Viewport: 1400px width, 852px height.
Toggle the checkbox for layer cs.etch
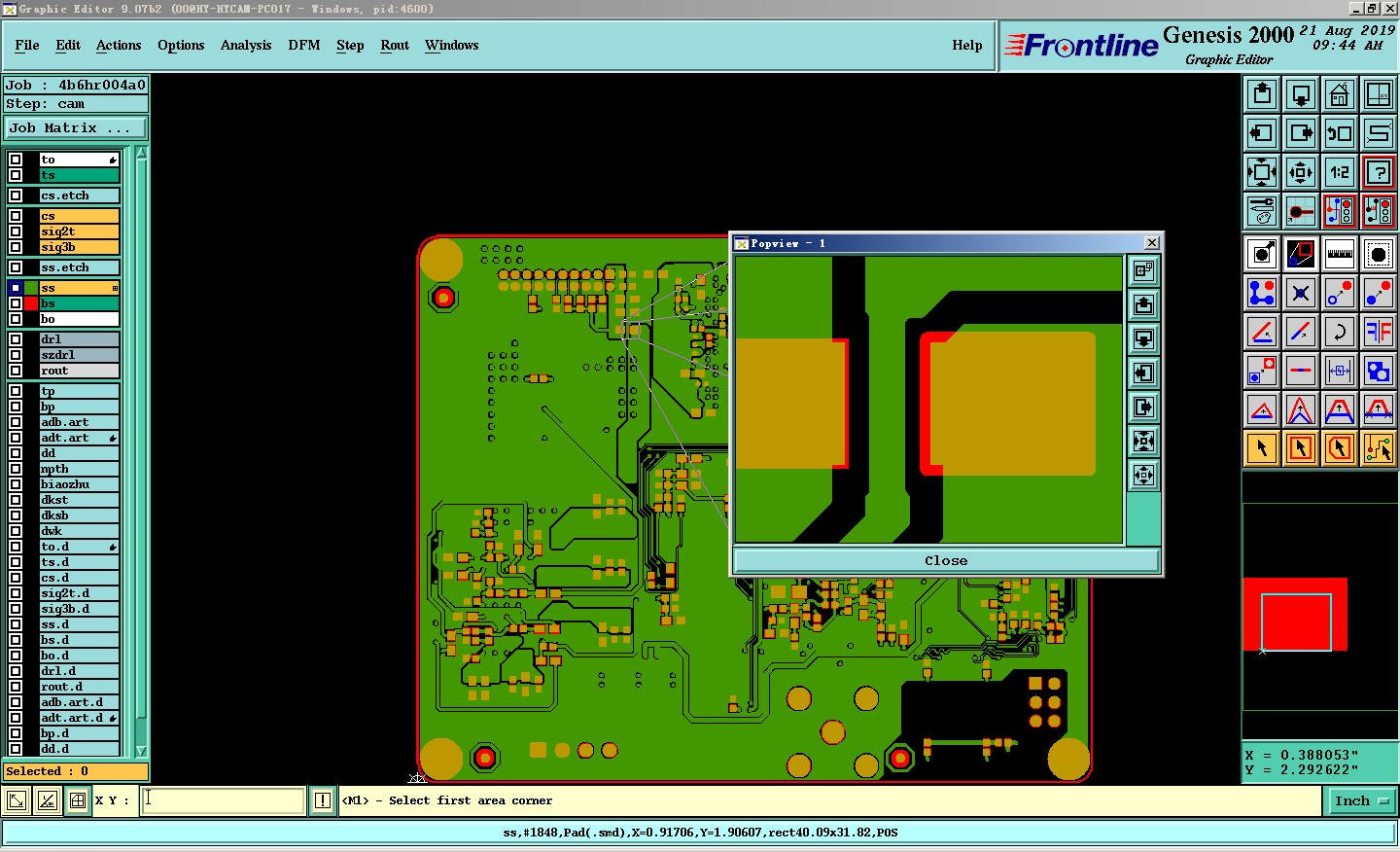pos(16,195)
